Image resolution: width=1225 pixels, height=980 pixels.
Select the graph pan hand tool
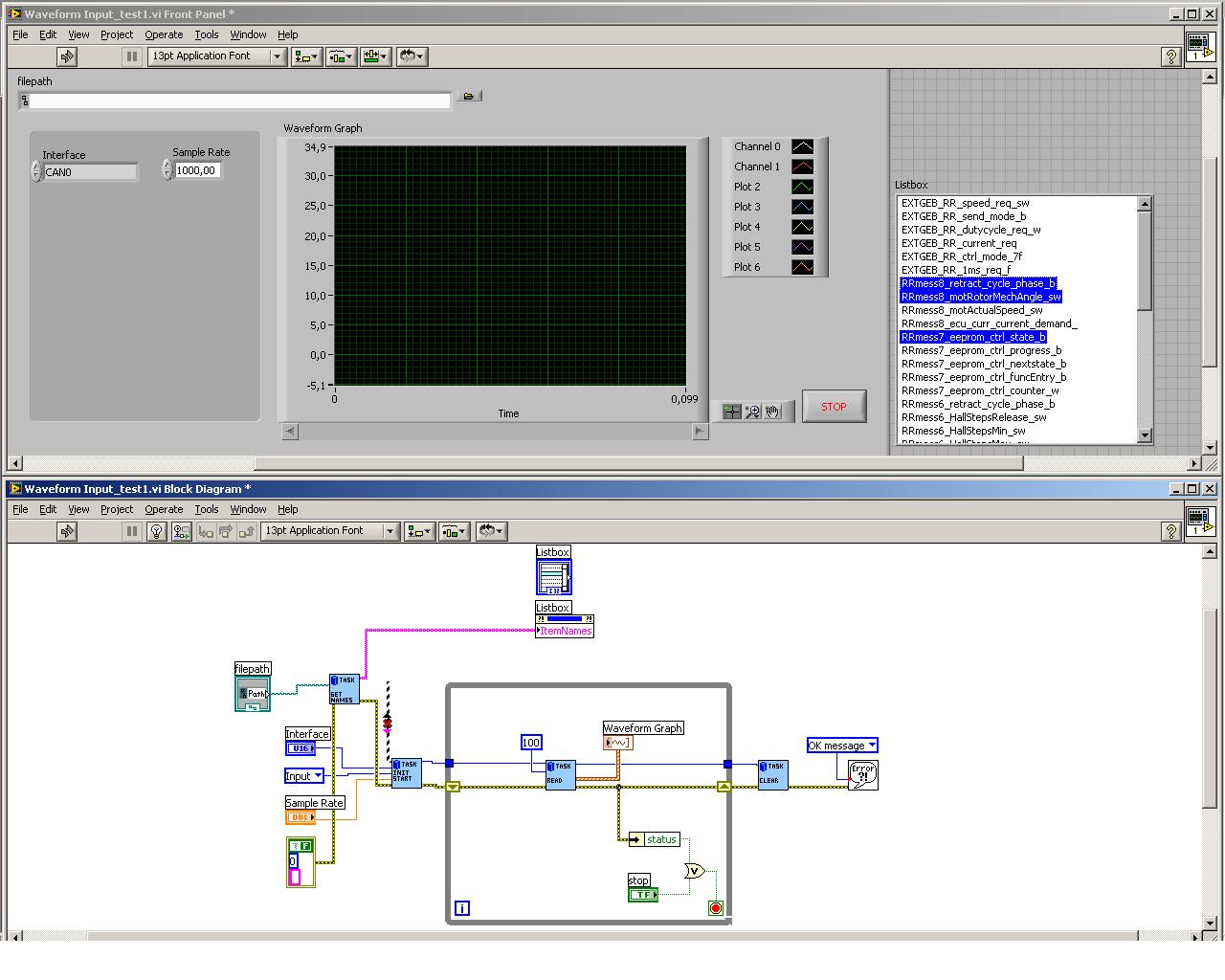pyautogui.click(x=773, y=412)
